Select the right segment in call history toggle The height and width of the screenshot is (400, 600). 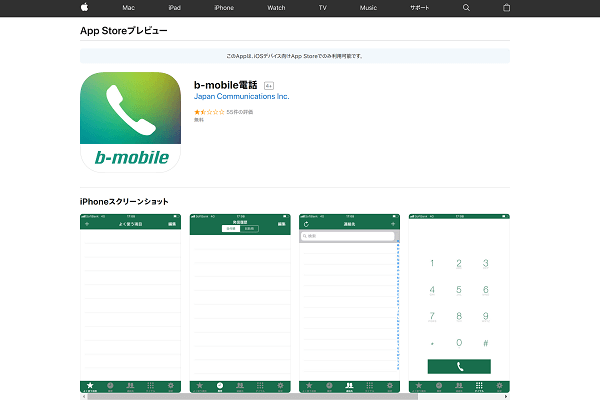(x=249, y=229)
